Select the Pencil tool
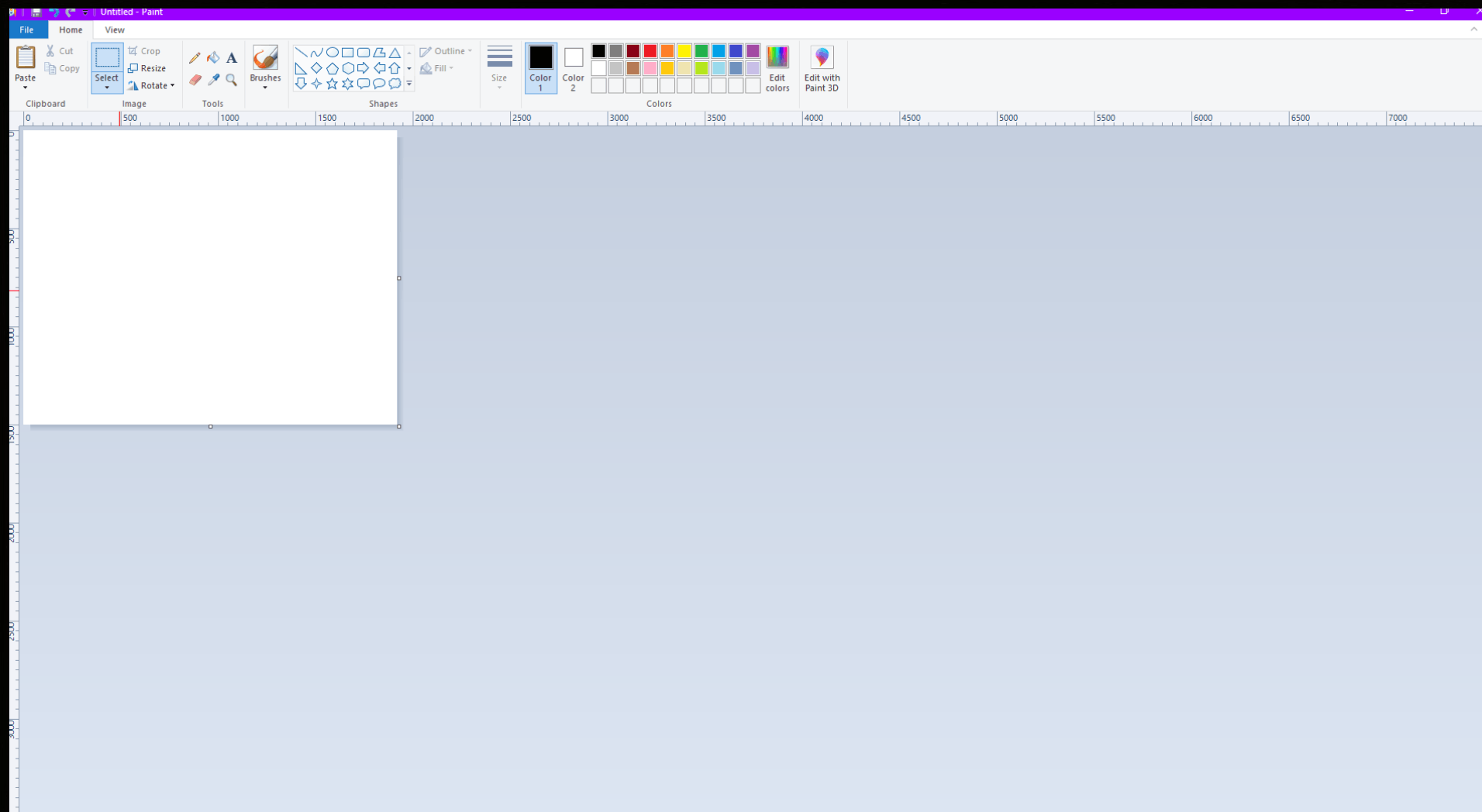The height and width of the screenshot is (812, 1482). pos(195,57)
